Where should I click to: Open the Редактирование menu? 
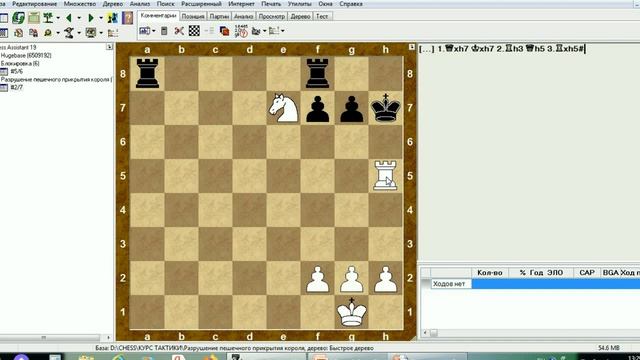pos(34,4)
